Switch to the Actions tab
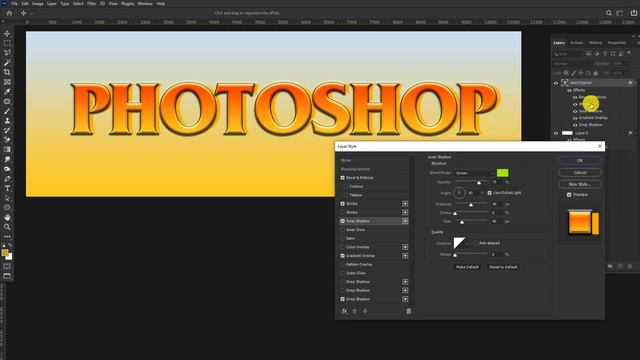The width and height of the screenshot is (640, 360). click(x=576, y=43)
